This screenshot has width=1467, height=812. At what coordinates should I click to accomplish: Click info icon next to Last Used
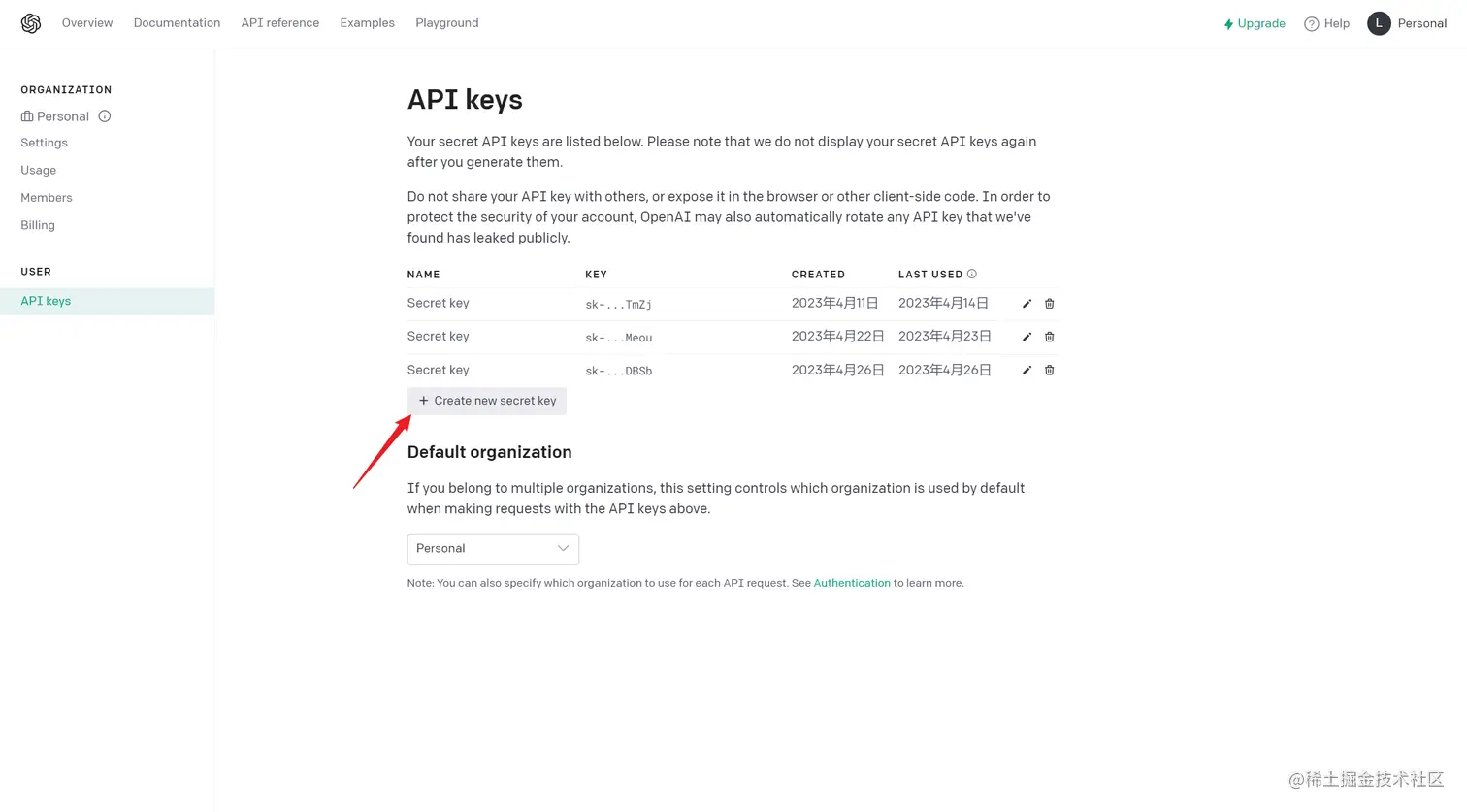(972, 274)
